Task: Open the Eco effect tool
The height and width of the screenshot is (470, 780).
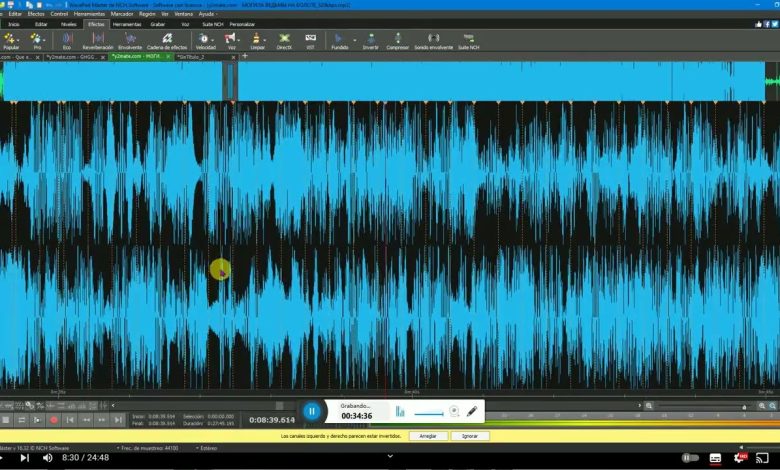Action: pos(67,40)
